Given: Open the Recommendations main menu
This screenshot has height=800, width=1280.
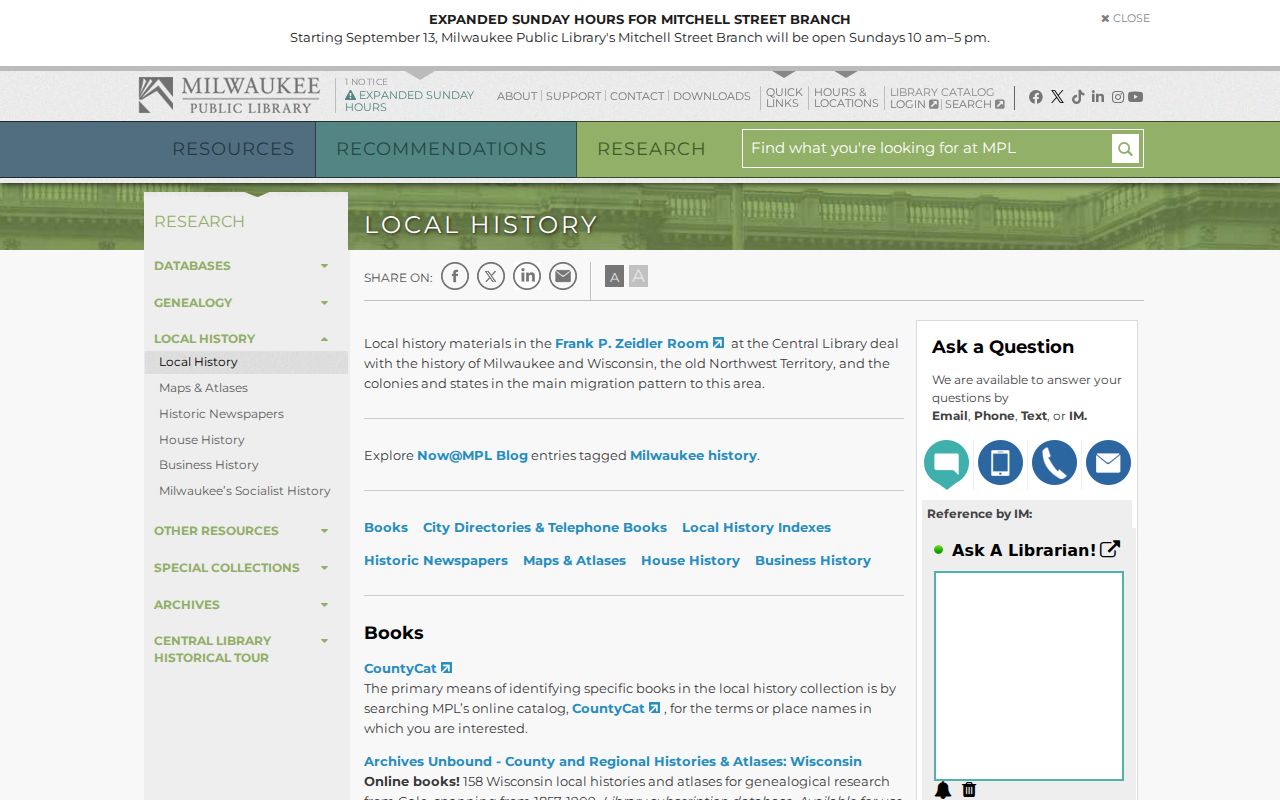Looking at the screenshot, I should click(441, 149).
